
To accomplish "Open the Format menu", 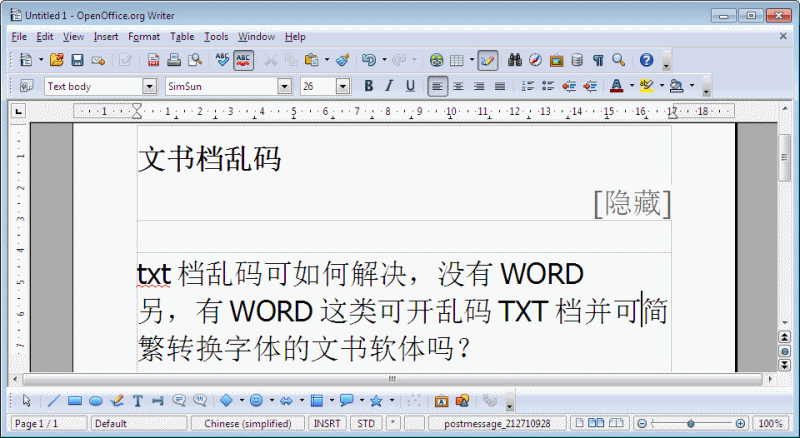I will 144,37.
